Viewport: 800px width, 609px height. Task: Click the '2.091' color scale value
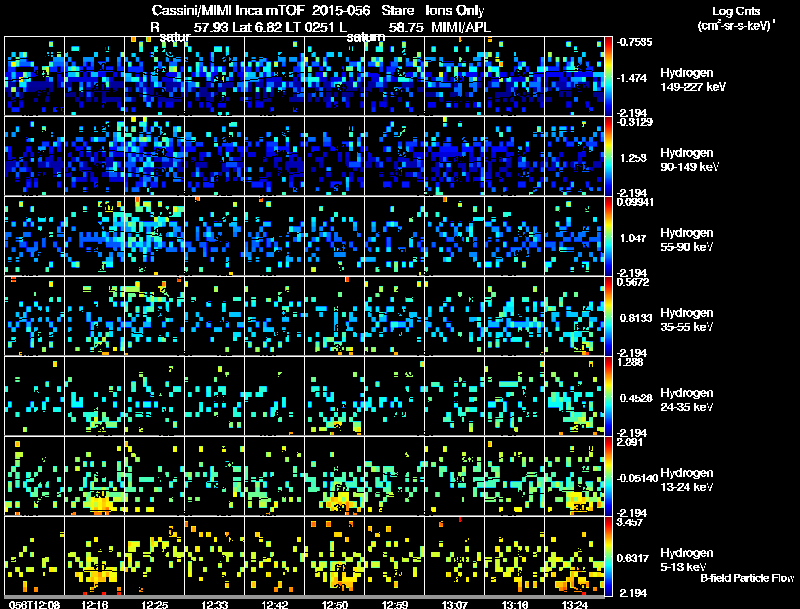(x=630, y=442)
